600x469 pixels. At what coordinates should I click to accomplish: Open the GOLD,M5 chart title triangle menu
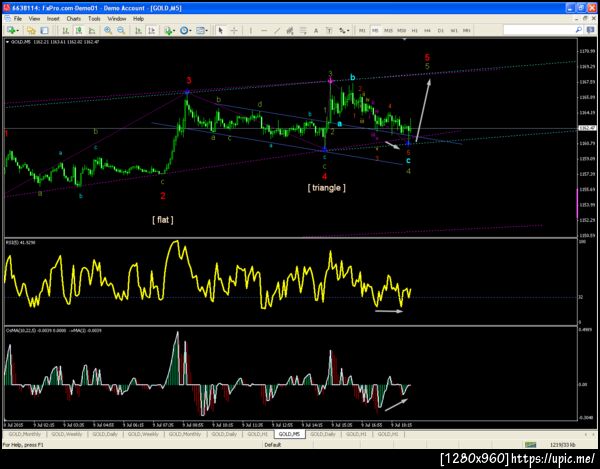pyautogui.click(x=7, y=42)
